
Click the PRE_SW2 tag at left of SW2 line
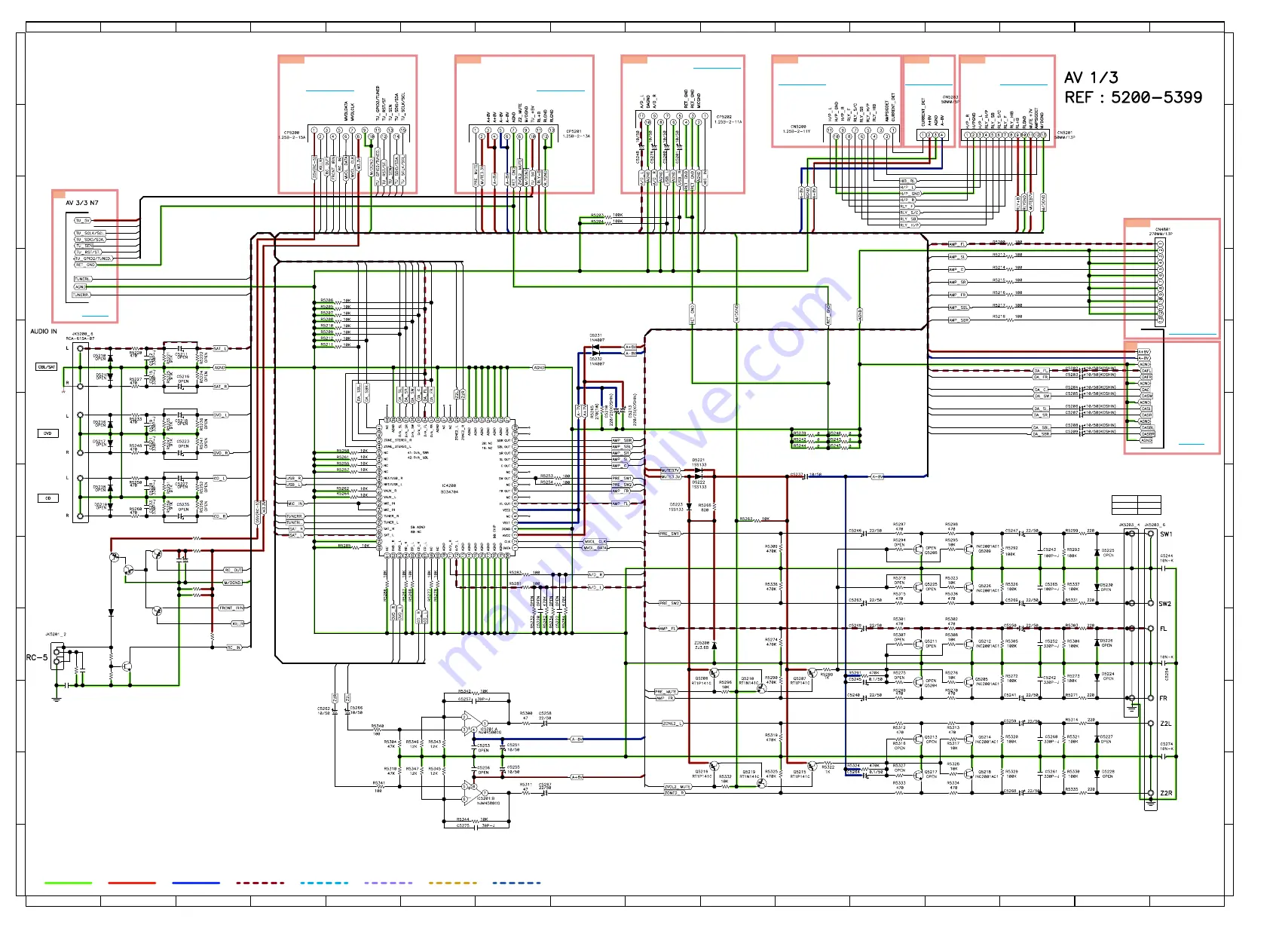coord(669,603)
